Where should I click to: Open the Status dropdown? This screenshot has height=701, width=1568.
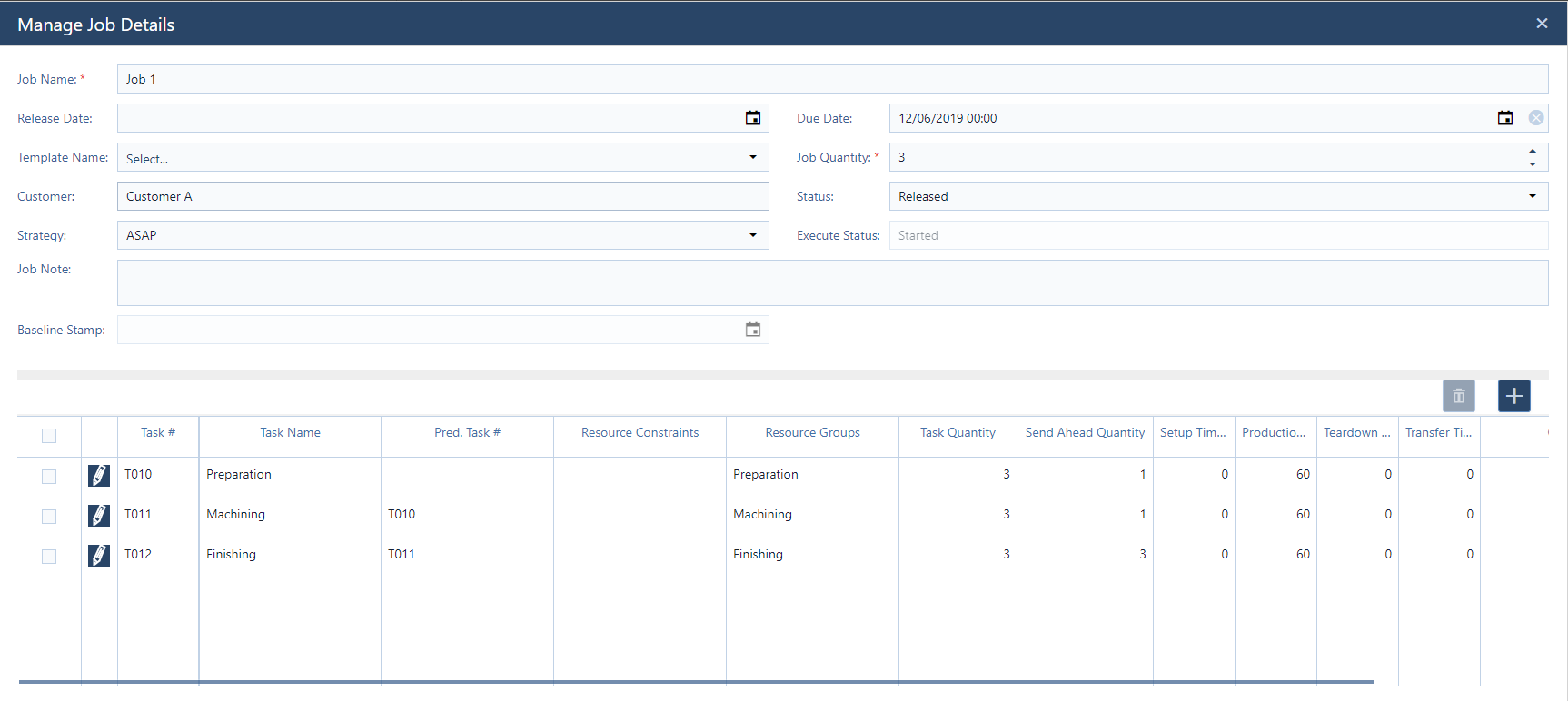point(1533,196)
